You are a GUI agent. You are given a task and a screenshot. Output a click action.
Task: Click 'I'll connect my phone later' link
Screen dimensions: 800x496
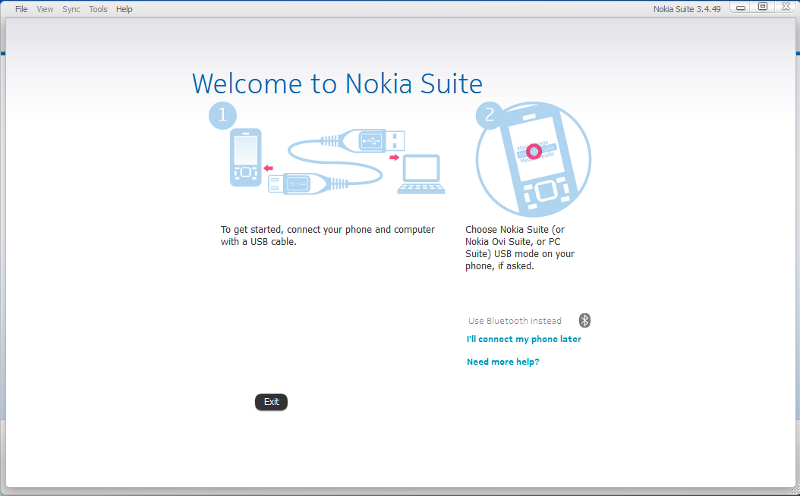(523, 339)
